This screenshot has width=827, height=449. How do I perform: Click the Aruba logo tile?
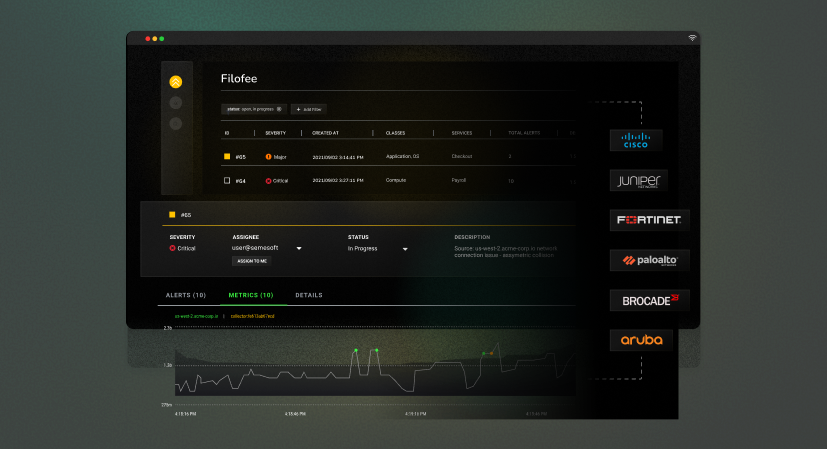[x=641, y=340]
